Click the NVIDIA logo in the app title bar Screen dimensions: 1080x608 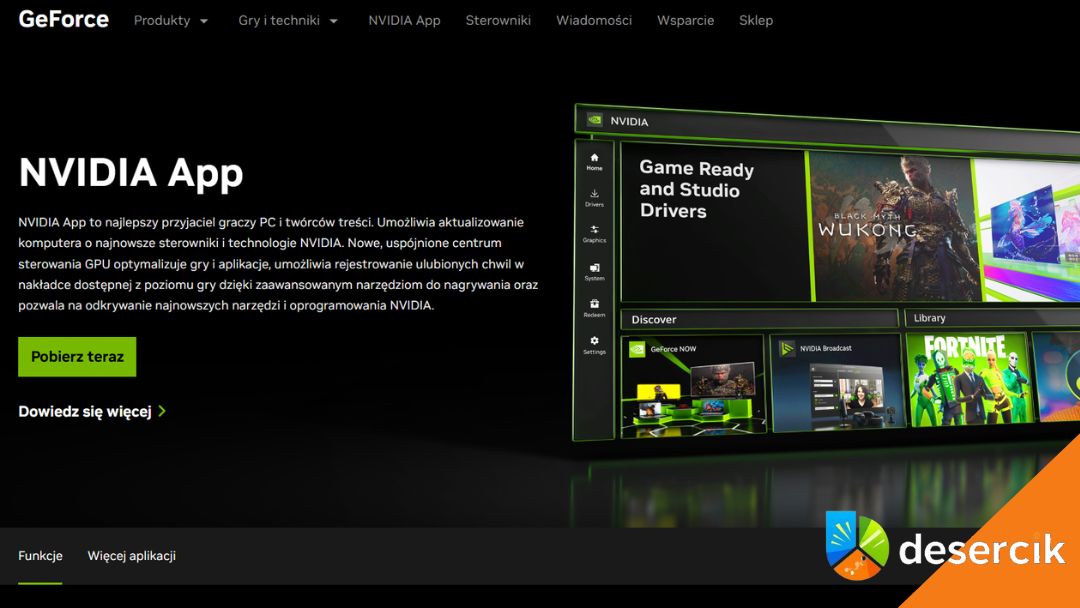coord(594,121)
